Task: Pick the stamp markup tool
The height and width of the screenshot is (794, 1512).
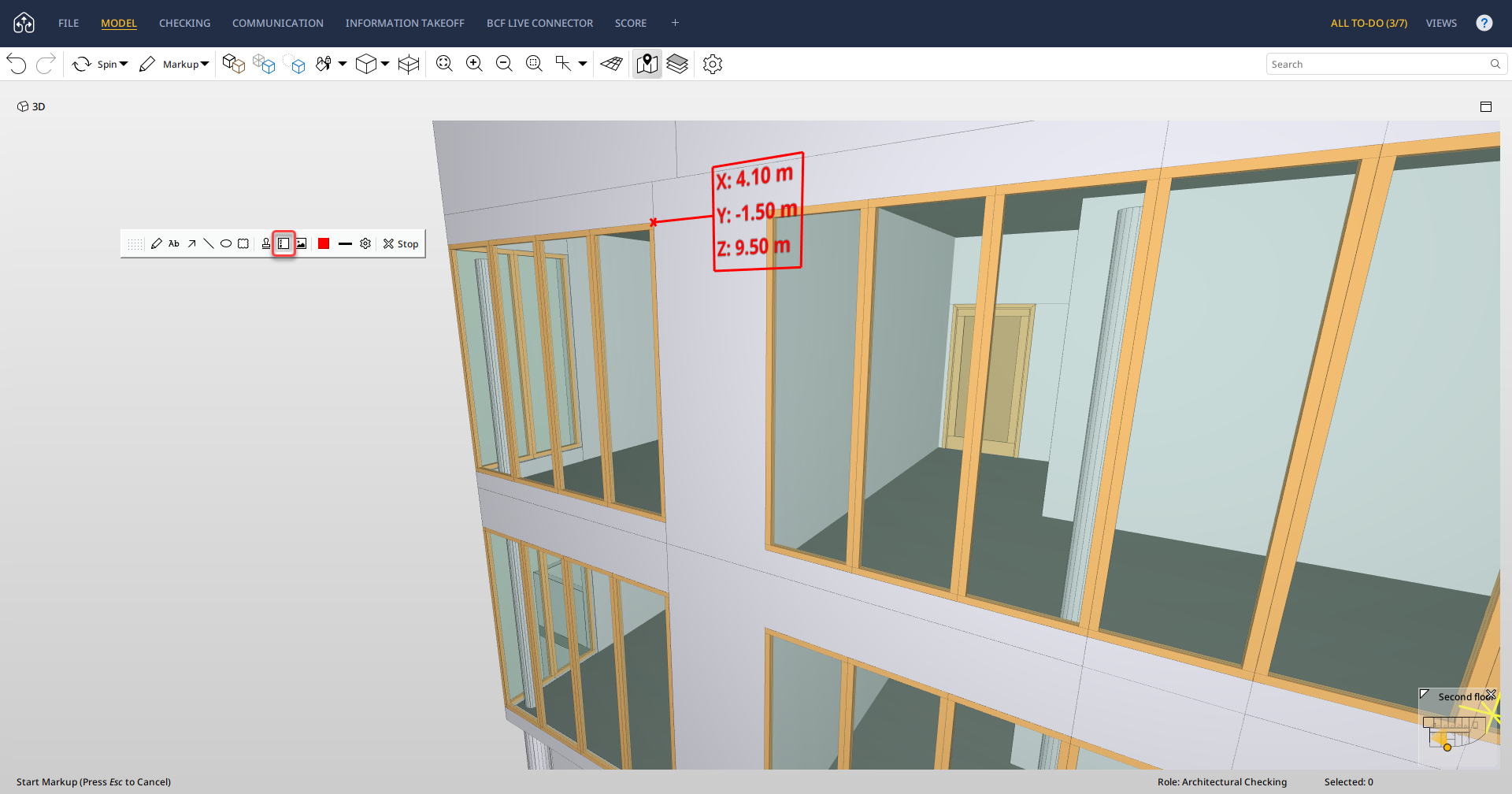Action: (266, 244)
